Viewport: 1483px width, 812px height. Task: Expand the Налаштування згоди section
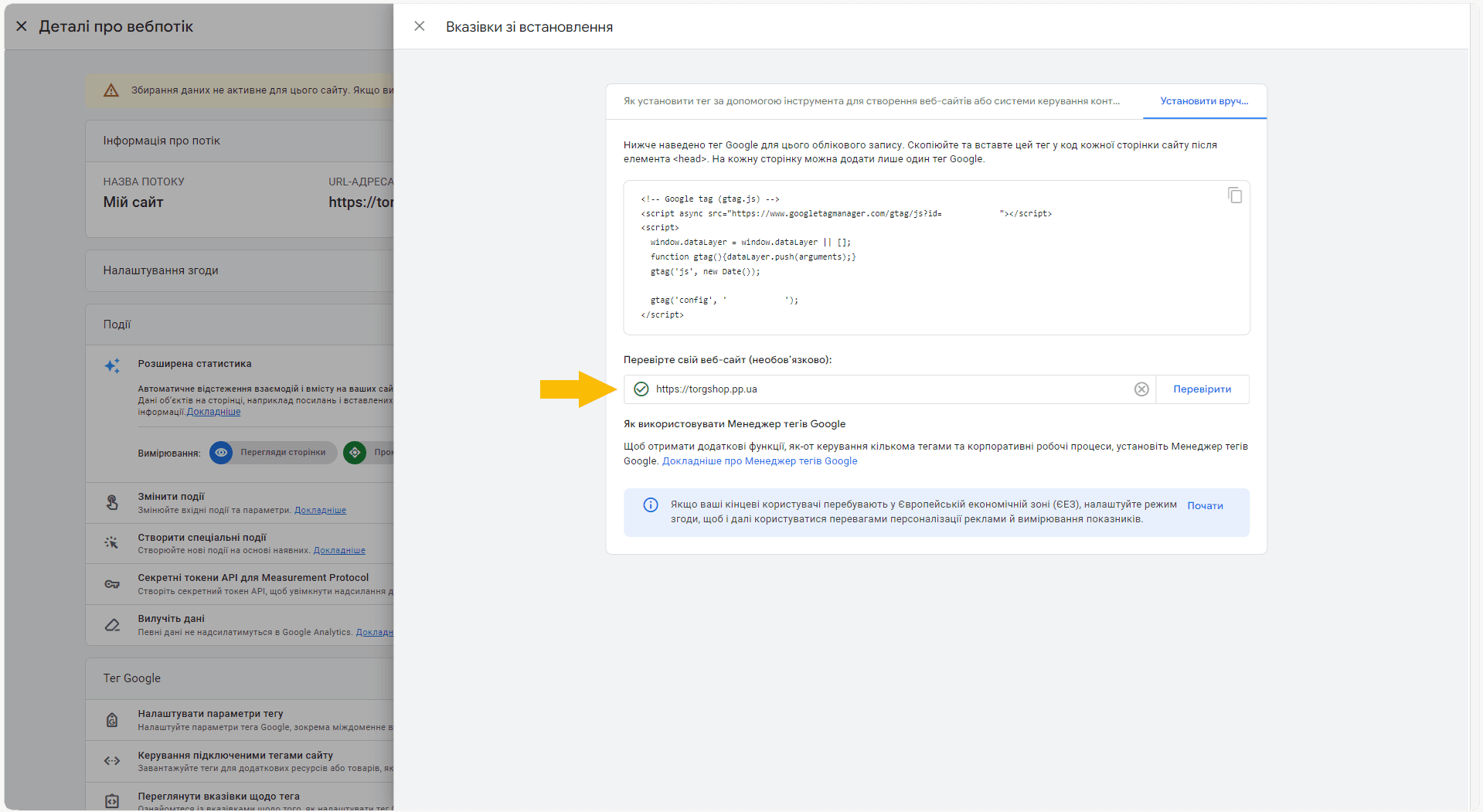click(x=240, y=270)
